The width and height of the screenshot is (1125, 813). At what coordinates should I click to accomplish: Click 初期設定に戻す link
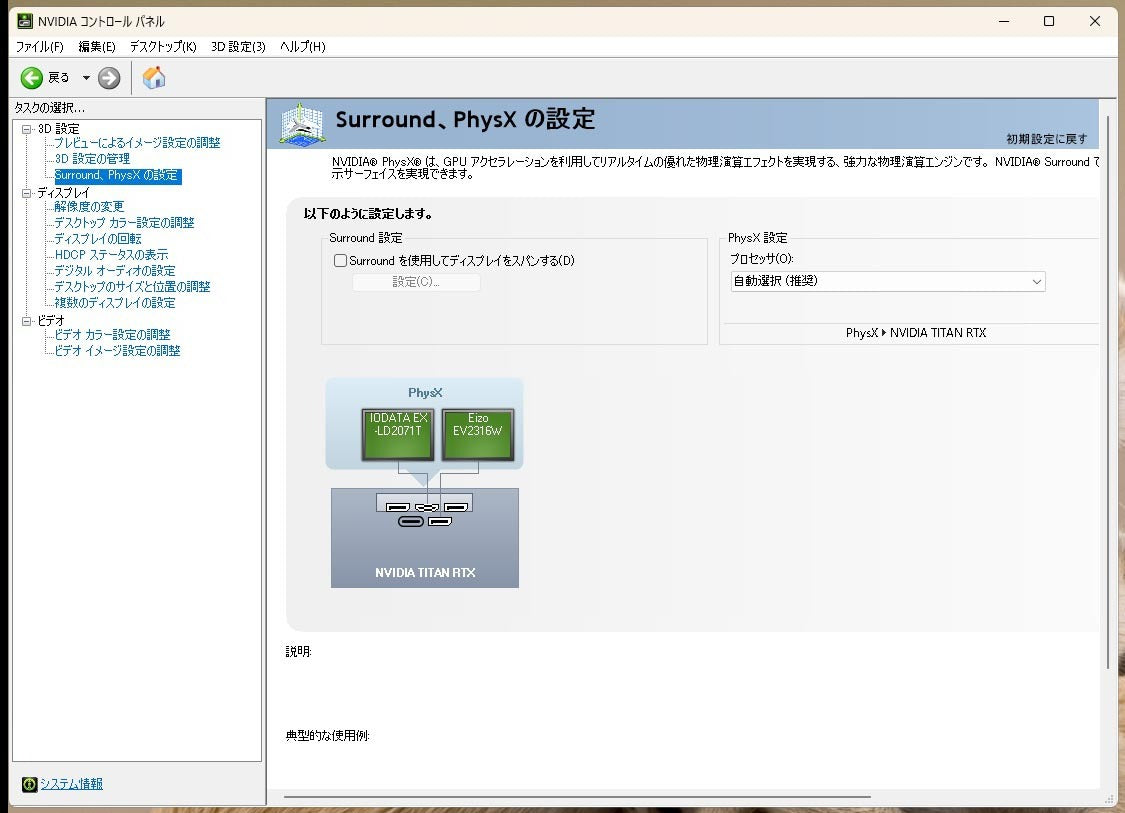point(1046,138)
